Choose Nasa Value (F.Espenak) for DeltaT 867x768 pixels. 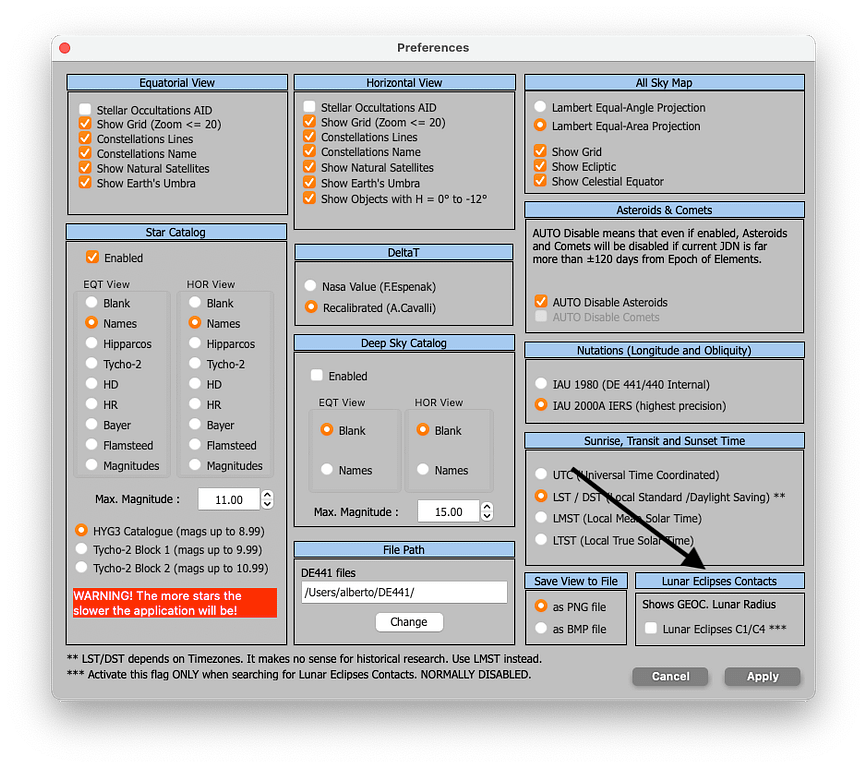pos(311,287)
